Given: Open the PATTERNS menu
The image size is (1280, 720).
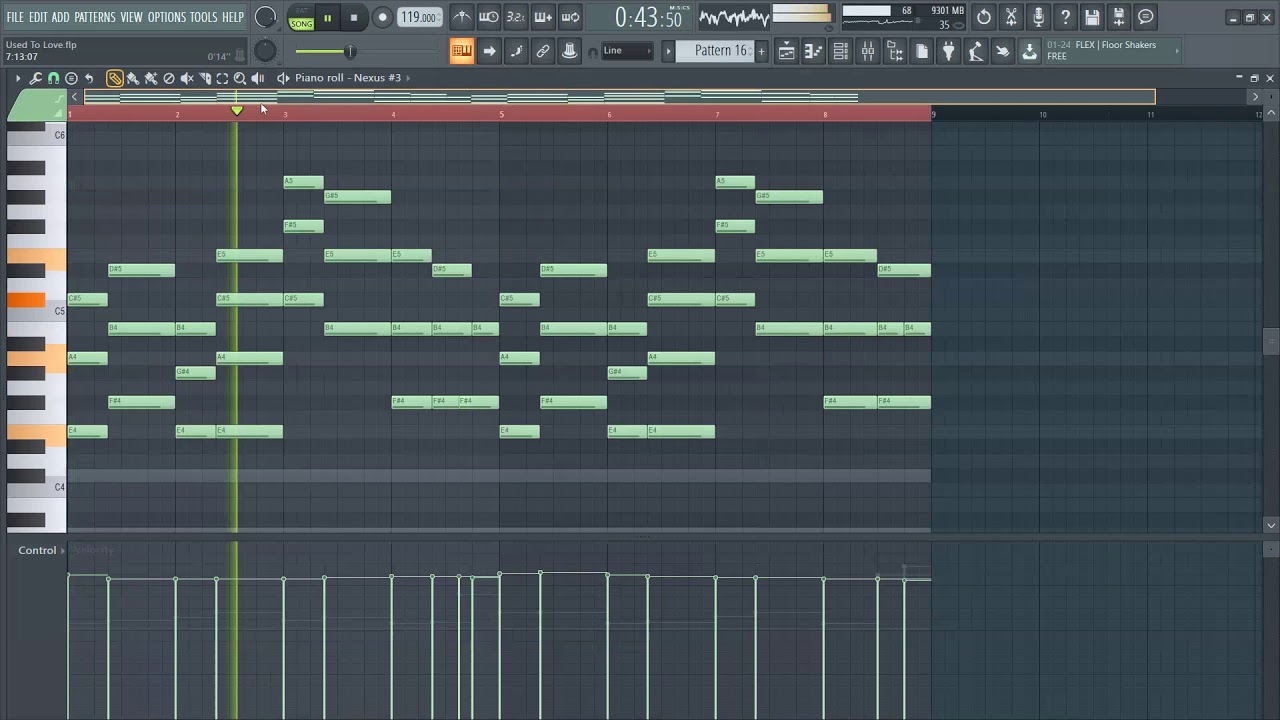Looking at the screenshot, I should click(x=95, y=17).
